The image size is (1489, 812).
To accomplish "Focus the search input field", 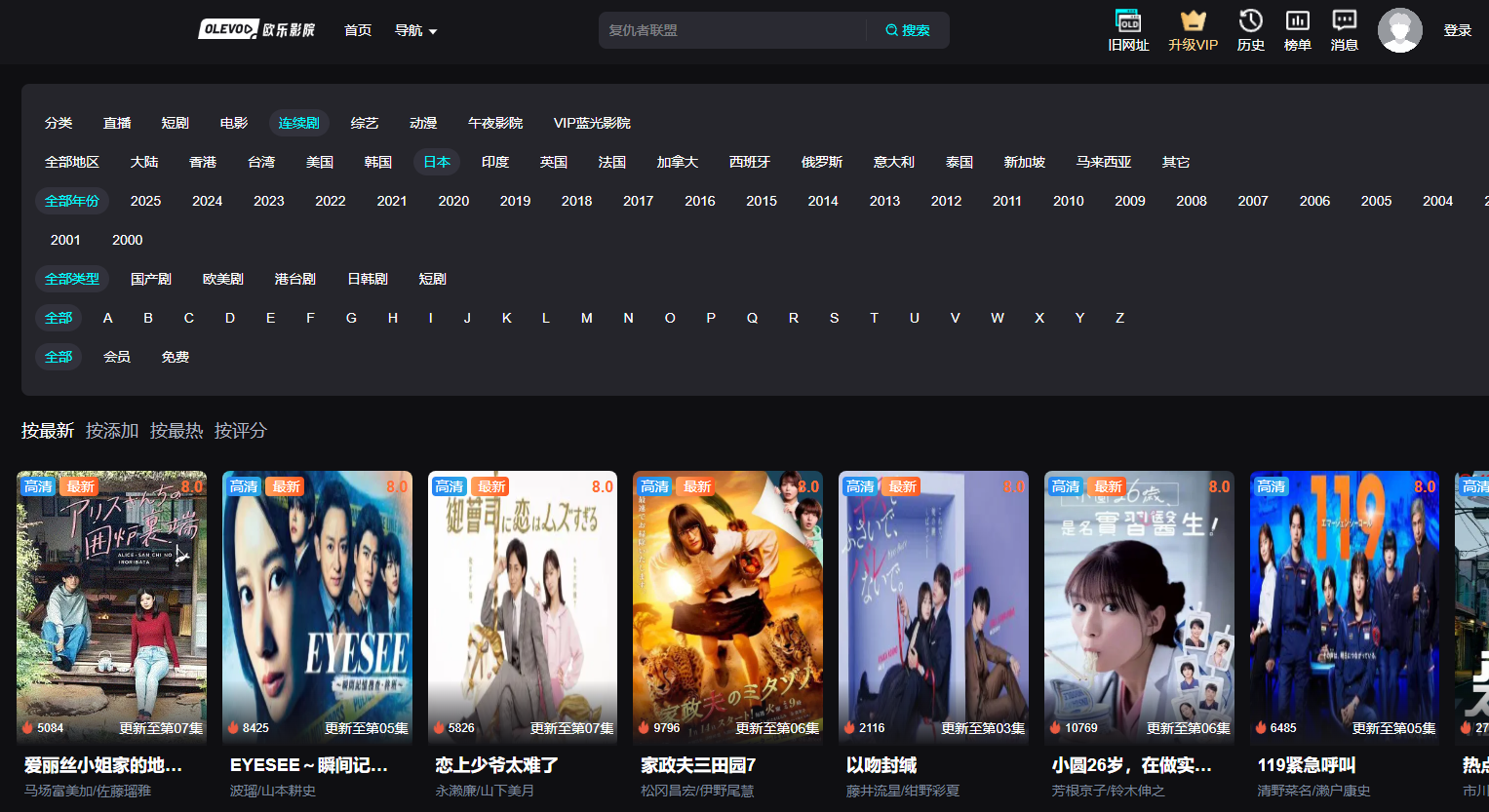I will [732, 30].
